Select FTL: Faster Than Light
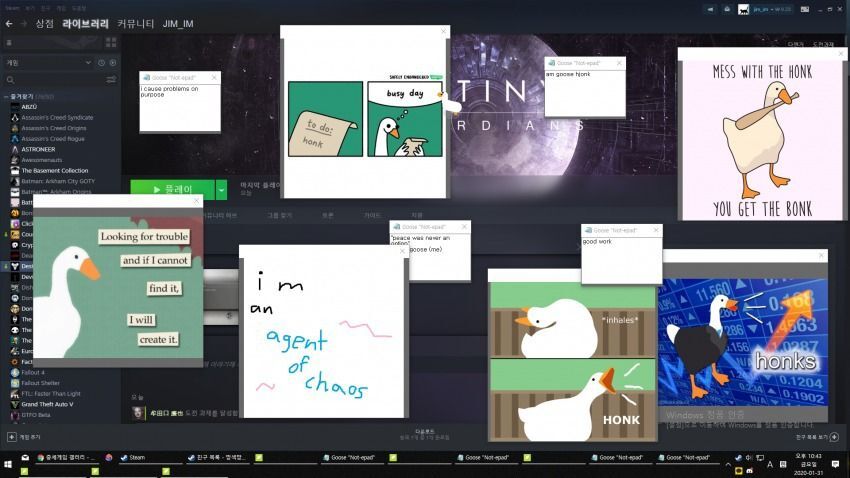Image resolution: width=850 pixels, height=478 pixels. pos(50,394)
